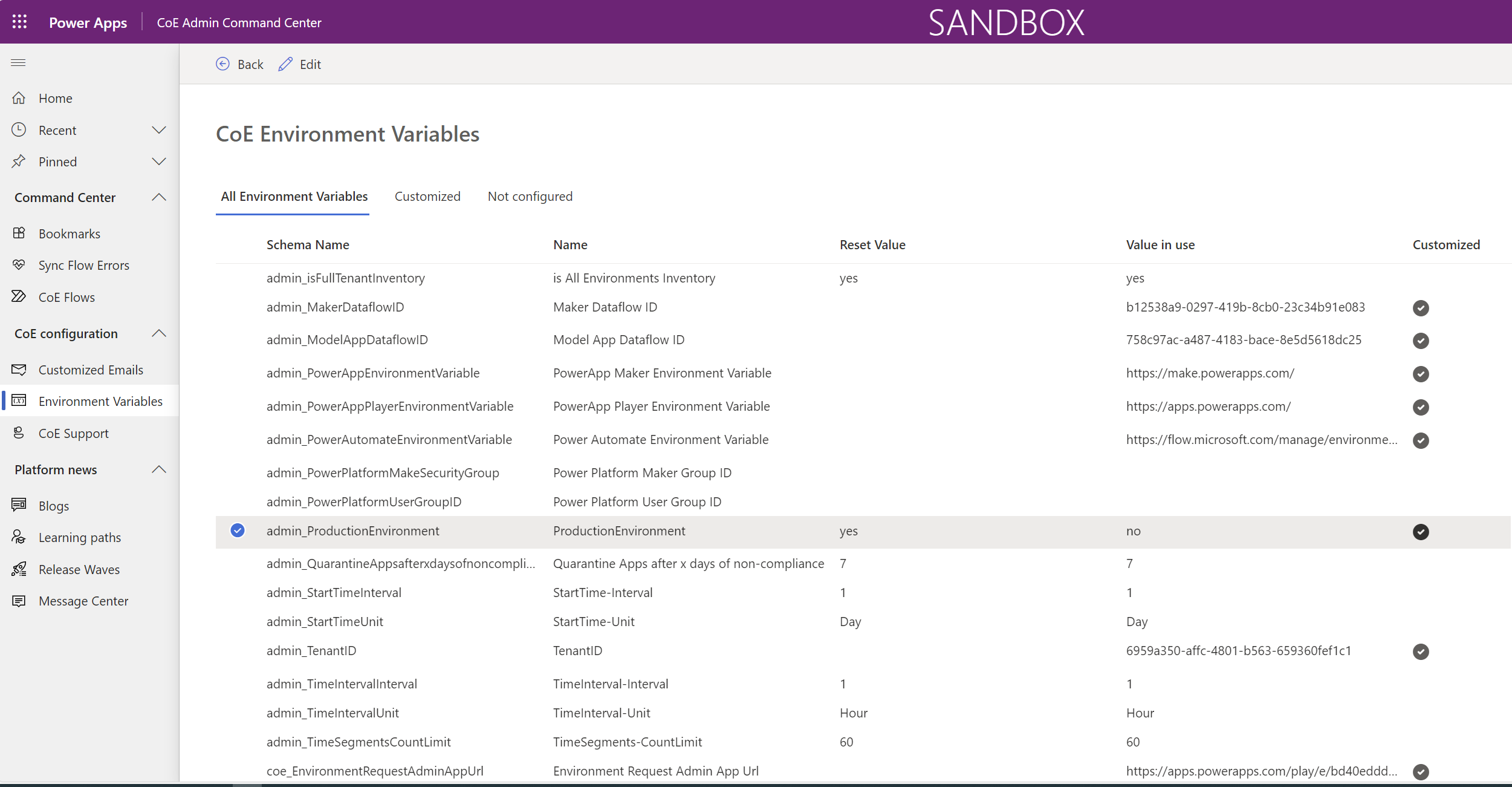Open the CoE Flows page
Image resolution: width=1512 pixels, height=787 pixels.
coord(67,297)
